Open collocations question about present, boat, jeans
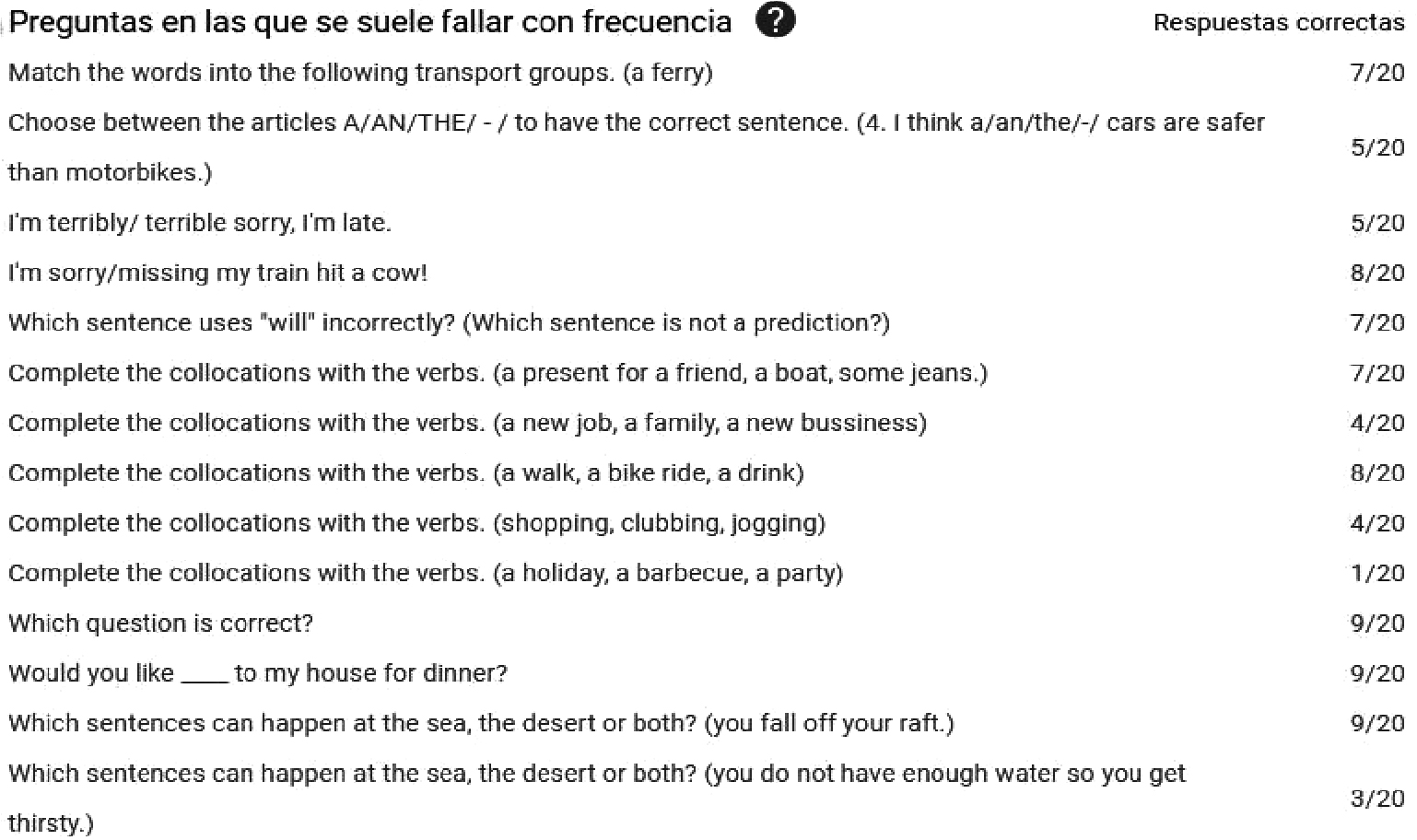 (x=498, y=373)
